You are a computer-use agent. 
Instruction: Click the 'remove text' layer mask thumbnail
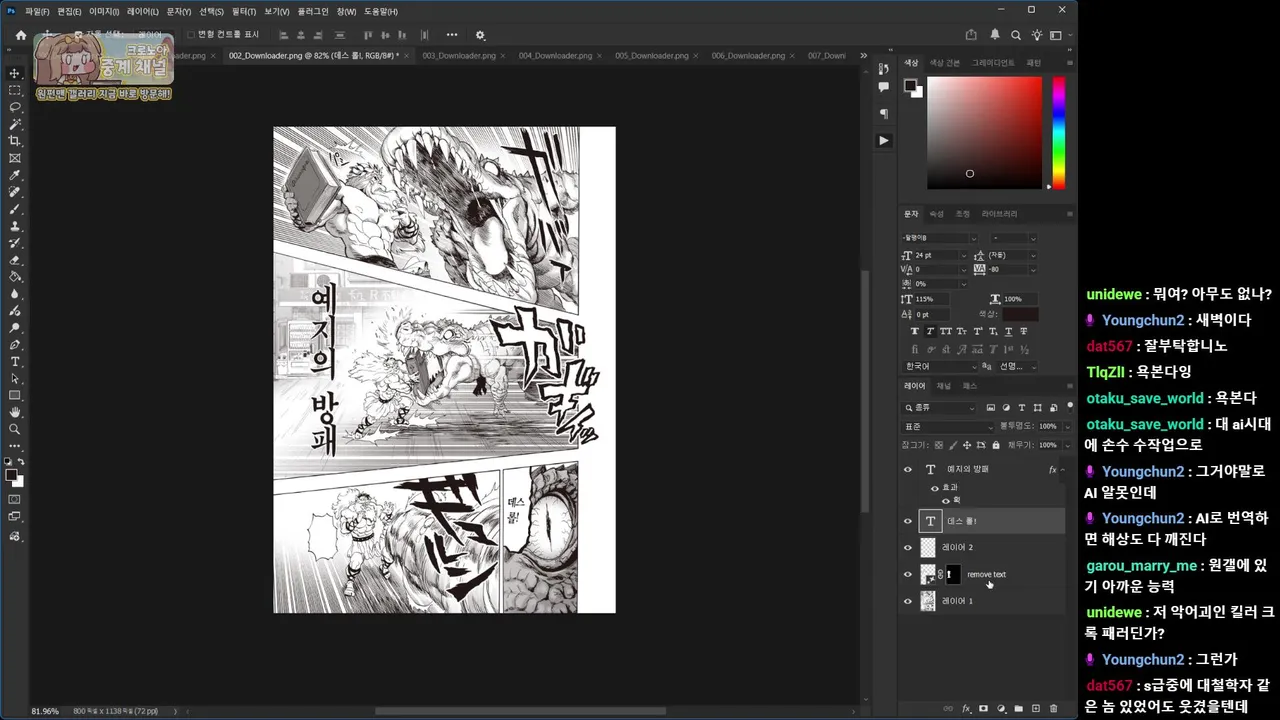pos(953,574)
